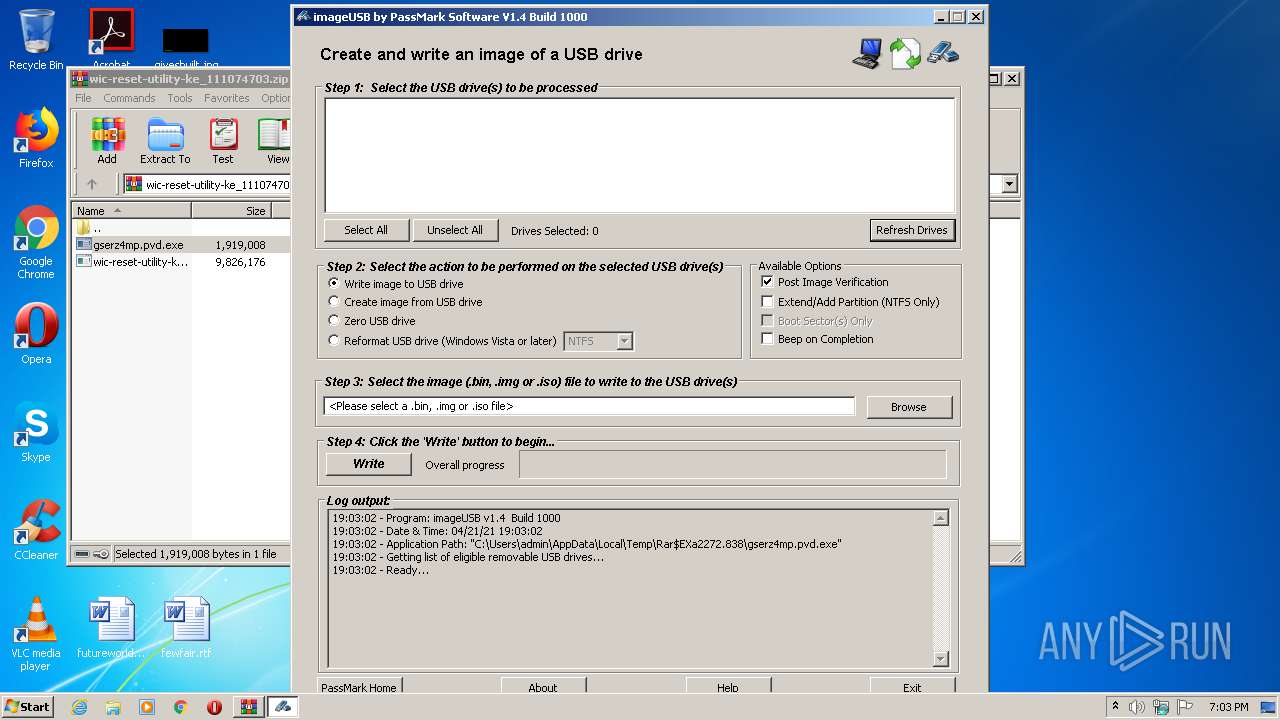
Task: Click Refresh Drives button
Action: (912, 230)
